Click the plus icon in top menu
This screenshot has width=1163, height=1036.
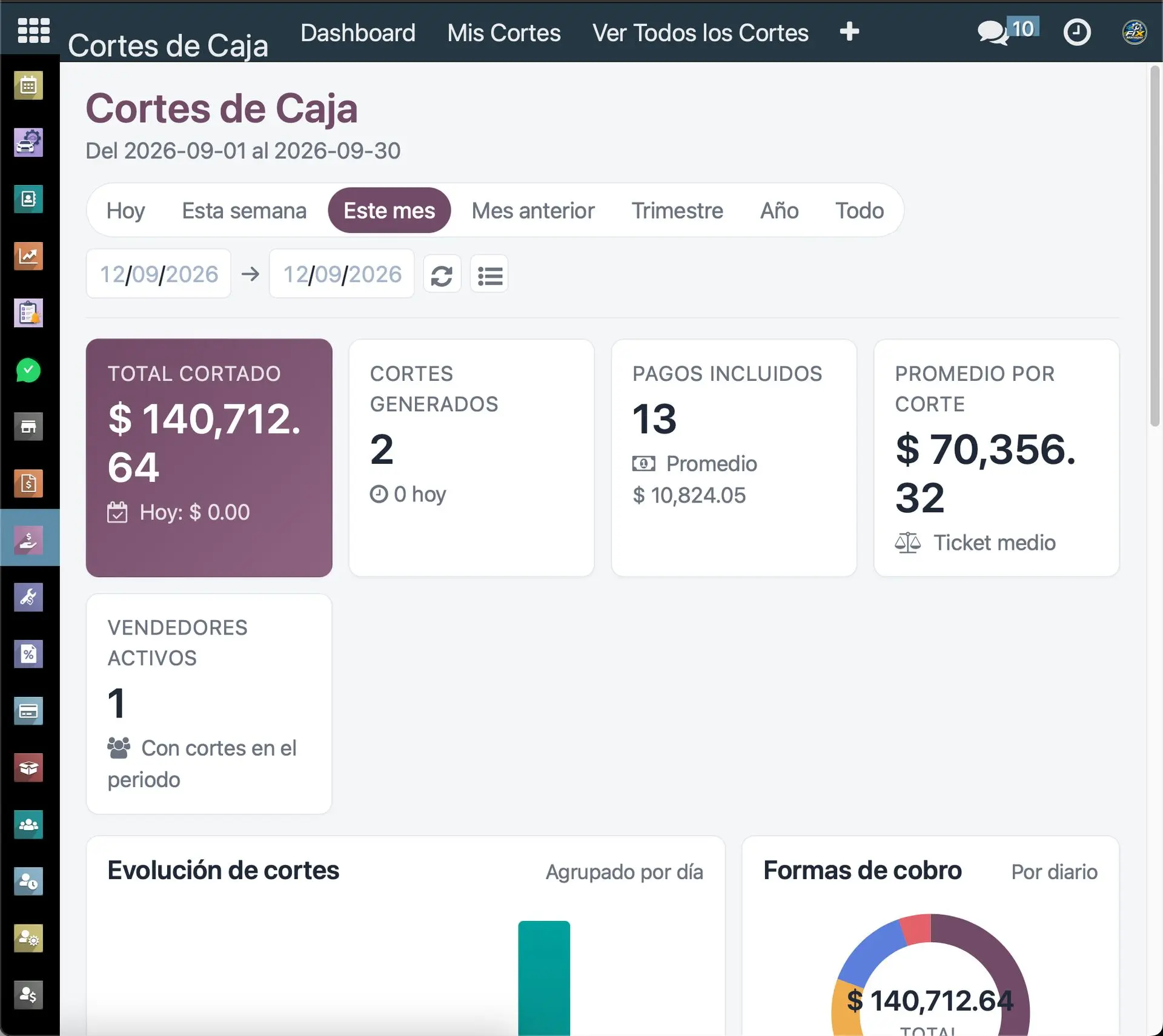point(849,31)
